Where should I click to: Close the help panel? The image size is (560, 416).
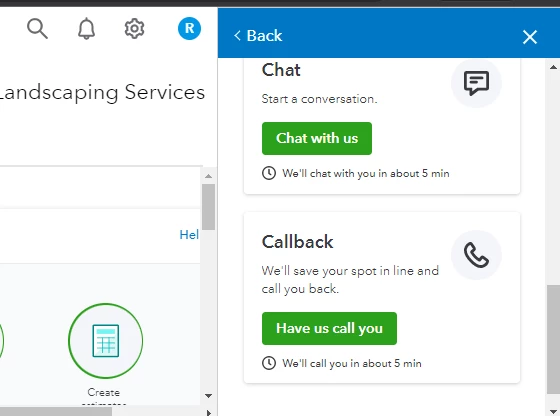[x=530, y=37]
